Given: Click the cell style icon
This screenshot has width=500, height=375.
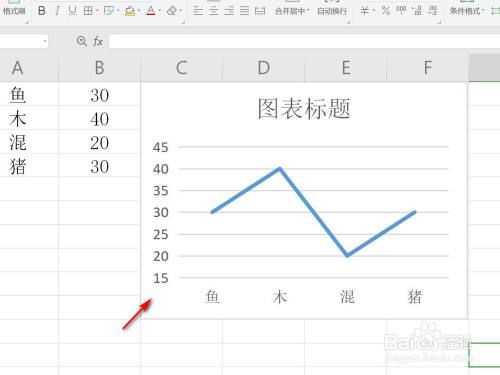Looking at the screenshot, I should [109, 11].
